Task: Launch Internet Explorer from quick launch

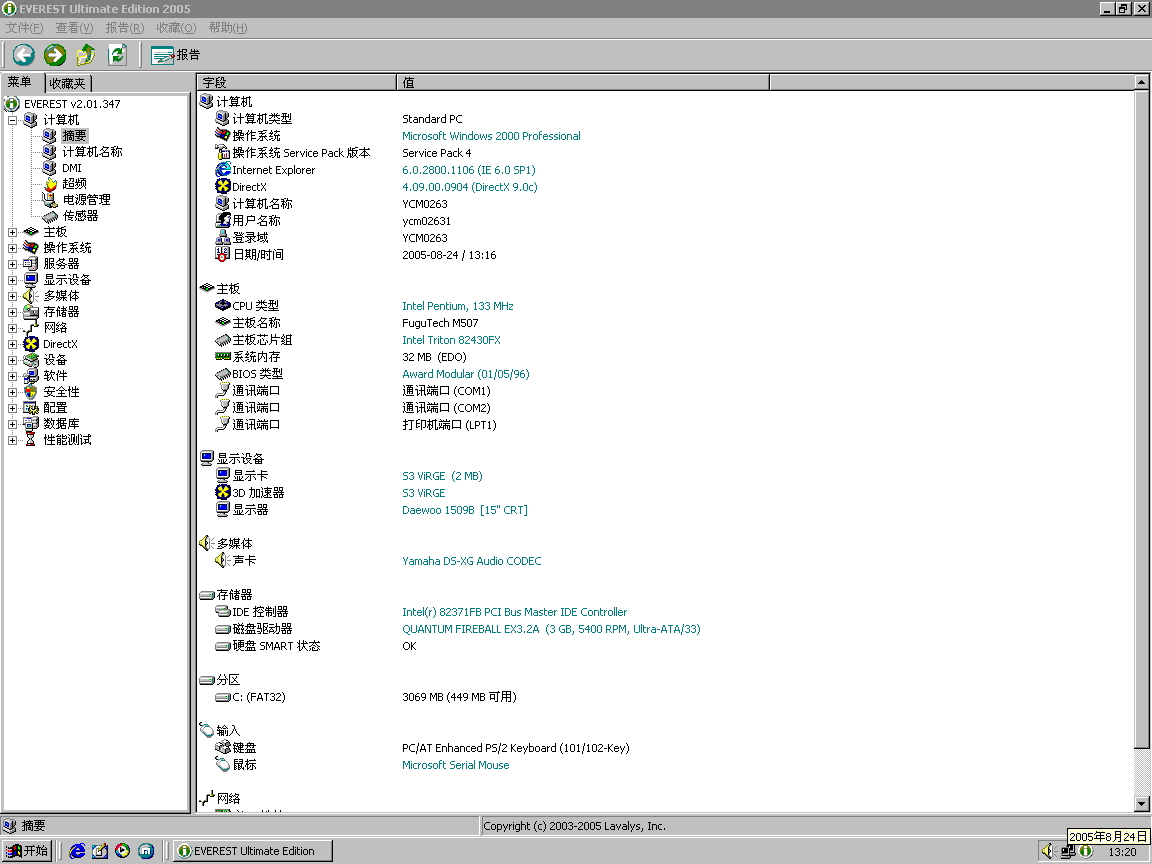Action: coord(76,851)
